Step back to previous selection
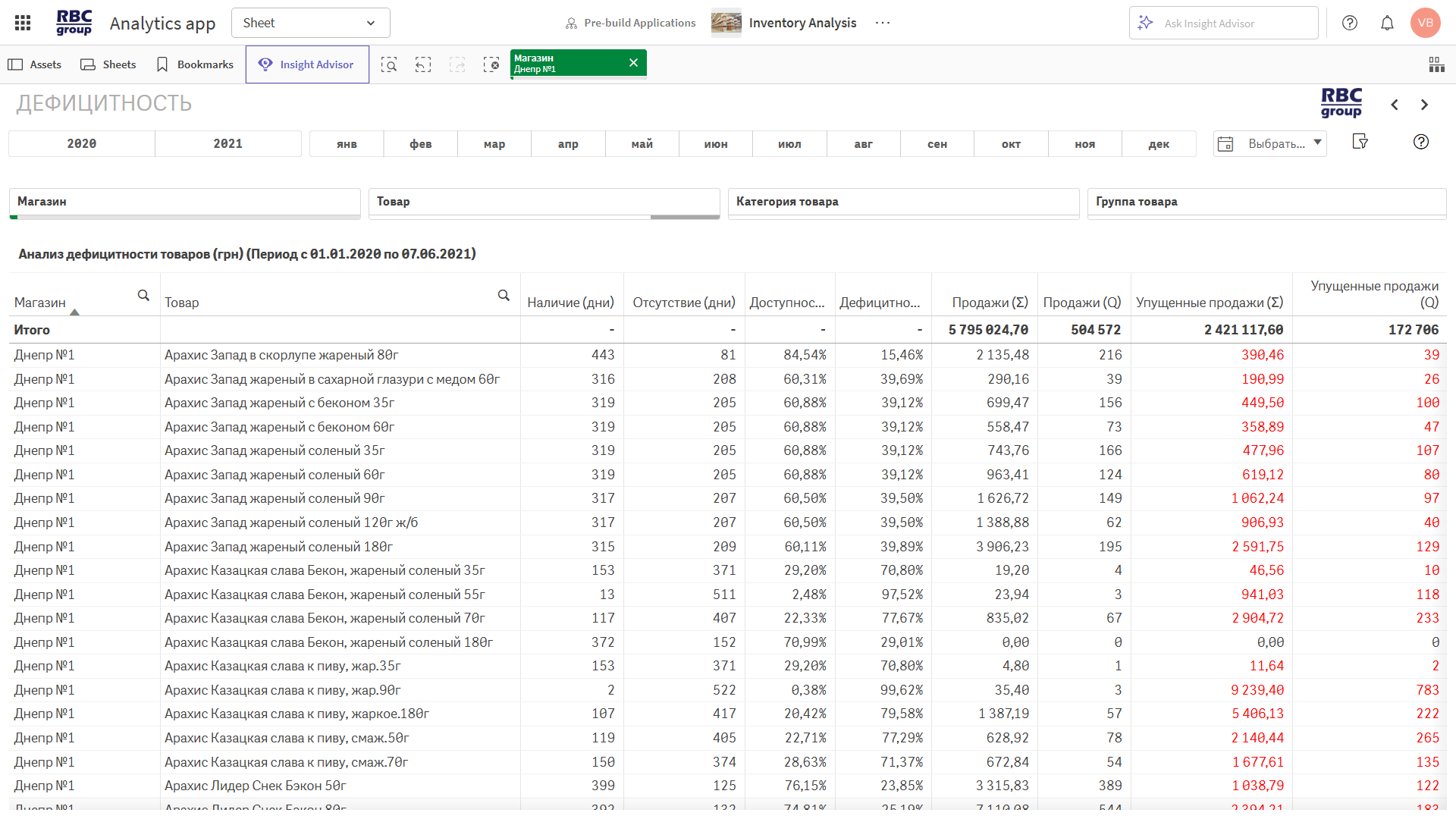Screen dimensions: 1456x819 pos(423,64)
